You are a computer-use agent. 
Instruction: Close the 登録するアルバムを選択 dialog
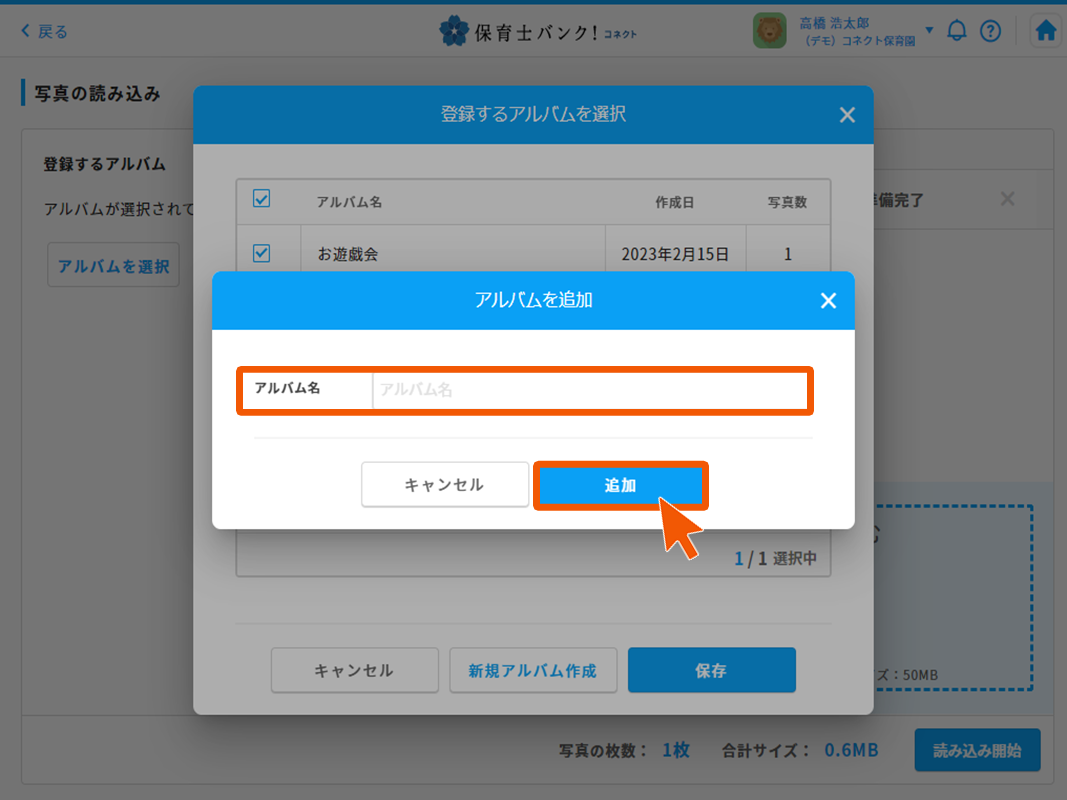pos(847,115)
